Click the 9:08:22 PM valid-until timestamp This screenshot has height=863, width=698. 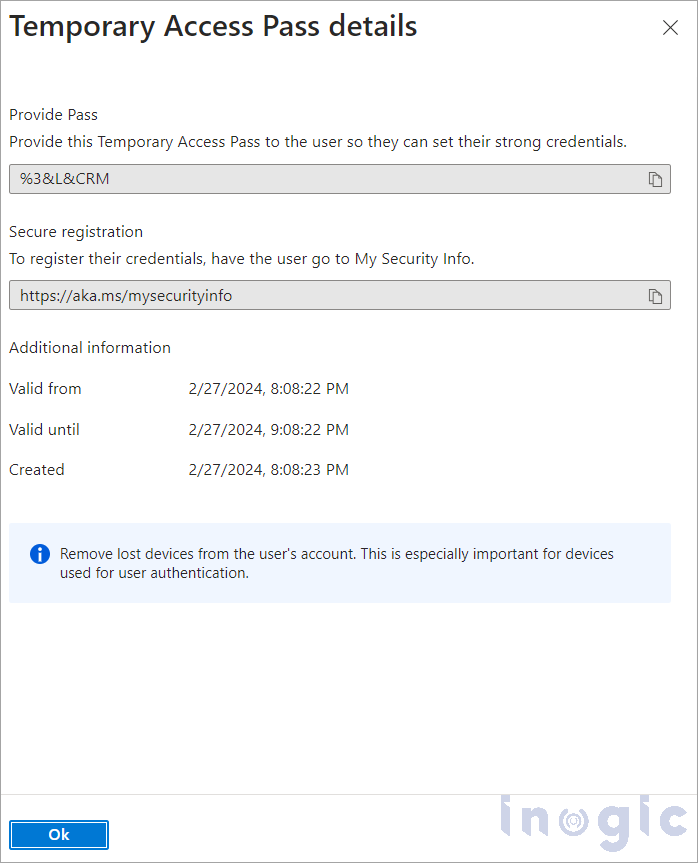click(x=268, y=430)
